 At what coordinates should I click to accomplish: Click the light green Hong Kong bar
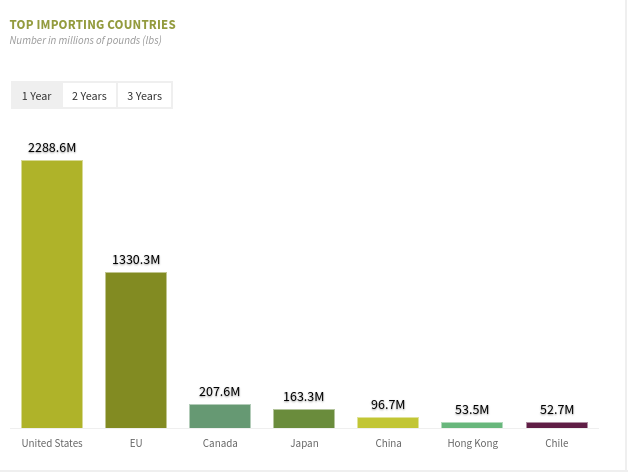pos(472,425)
